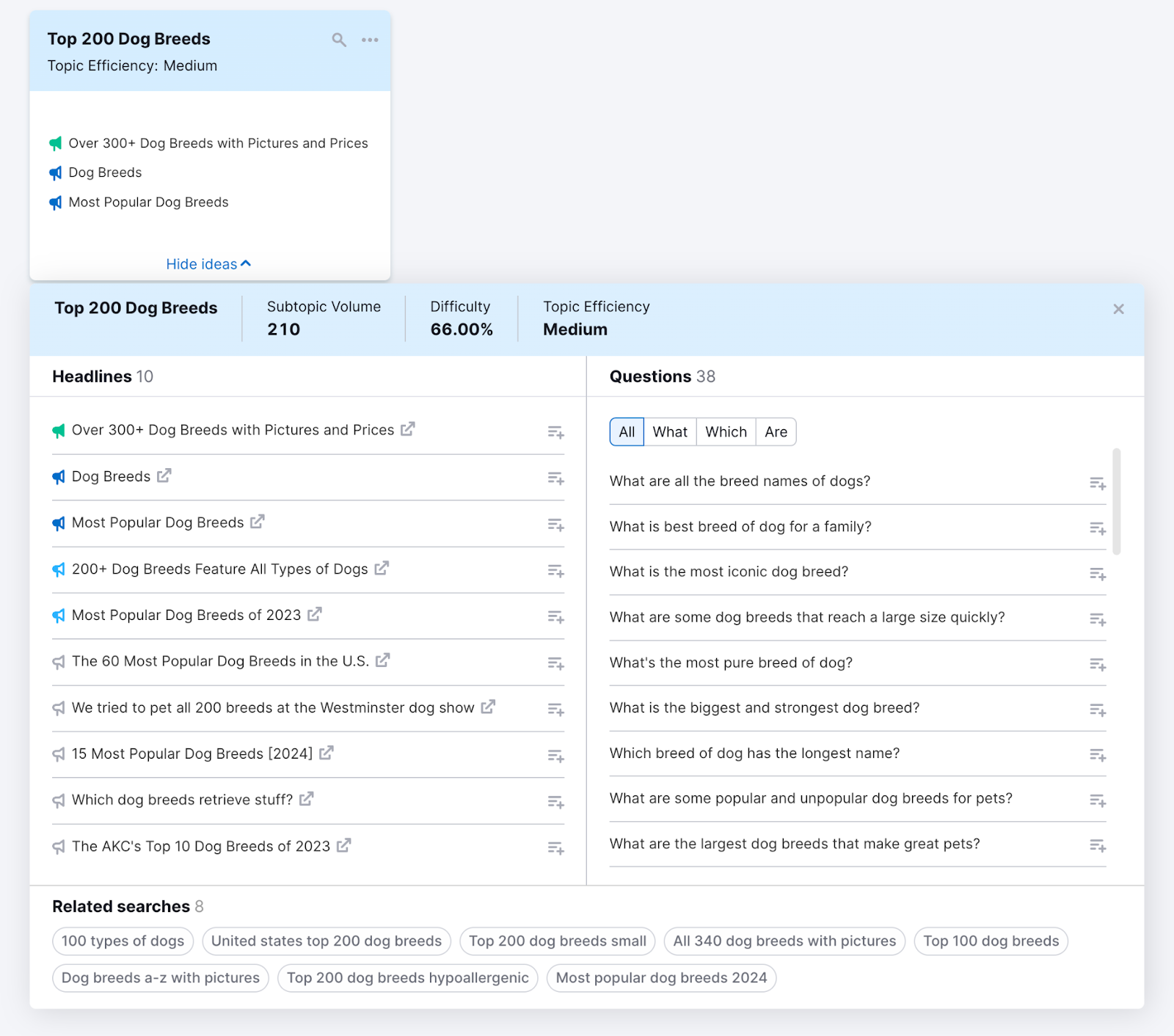
Task: Add 'What's the most pure breed of dog?' to list
Action: [x=1097, y=665]
